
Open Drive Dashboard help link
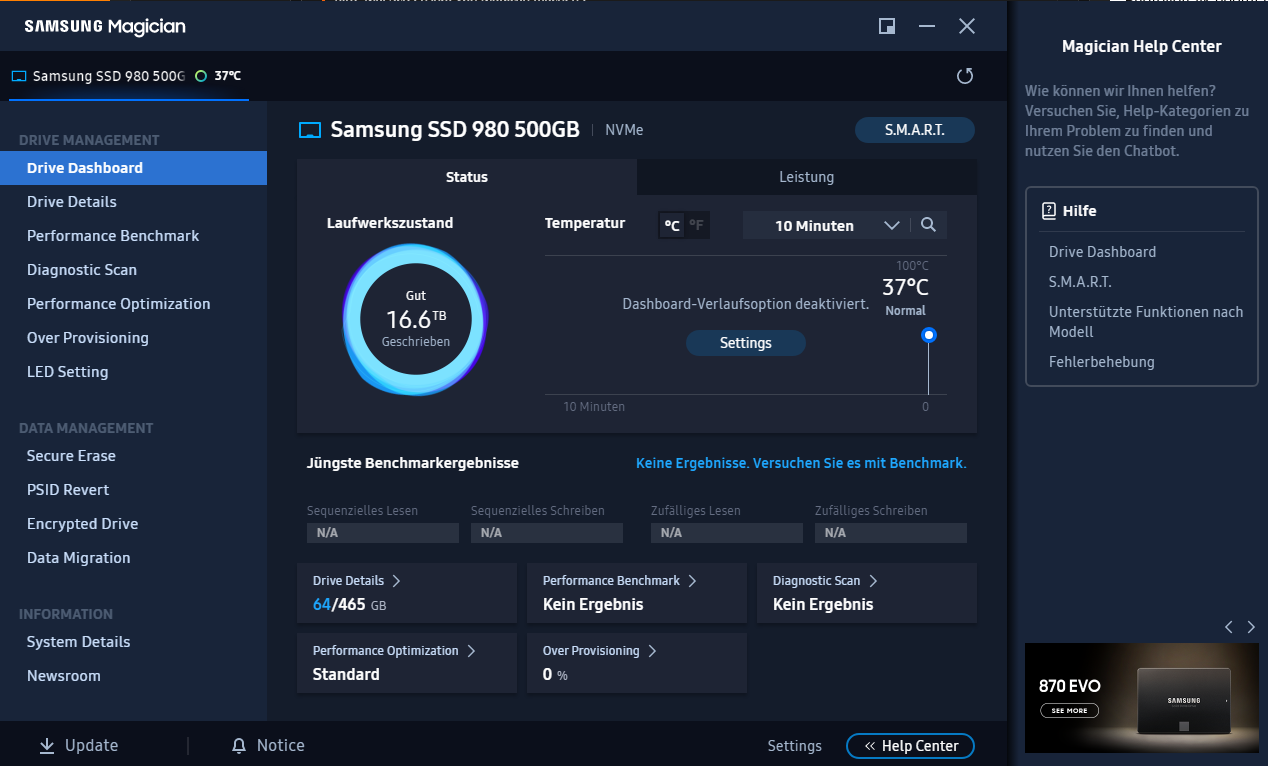pos(1102,252)
